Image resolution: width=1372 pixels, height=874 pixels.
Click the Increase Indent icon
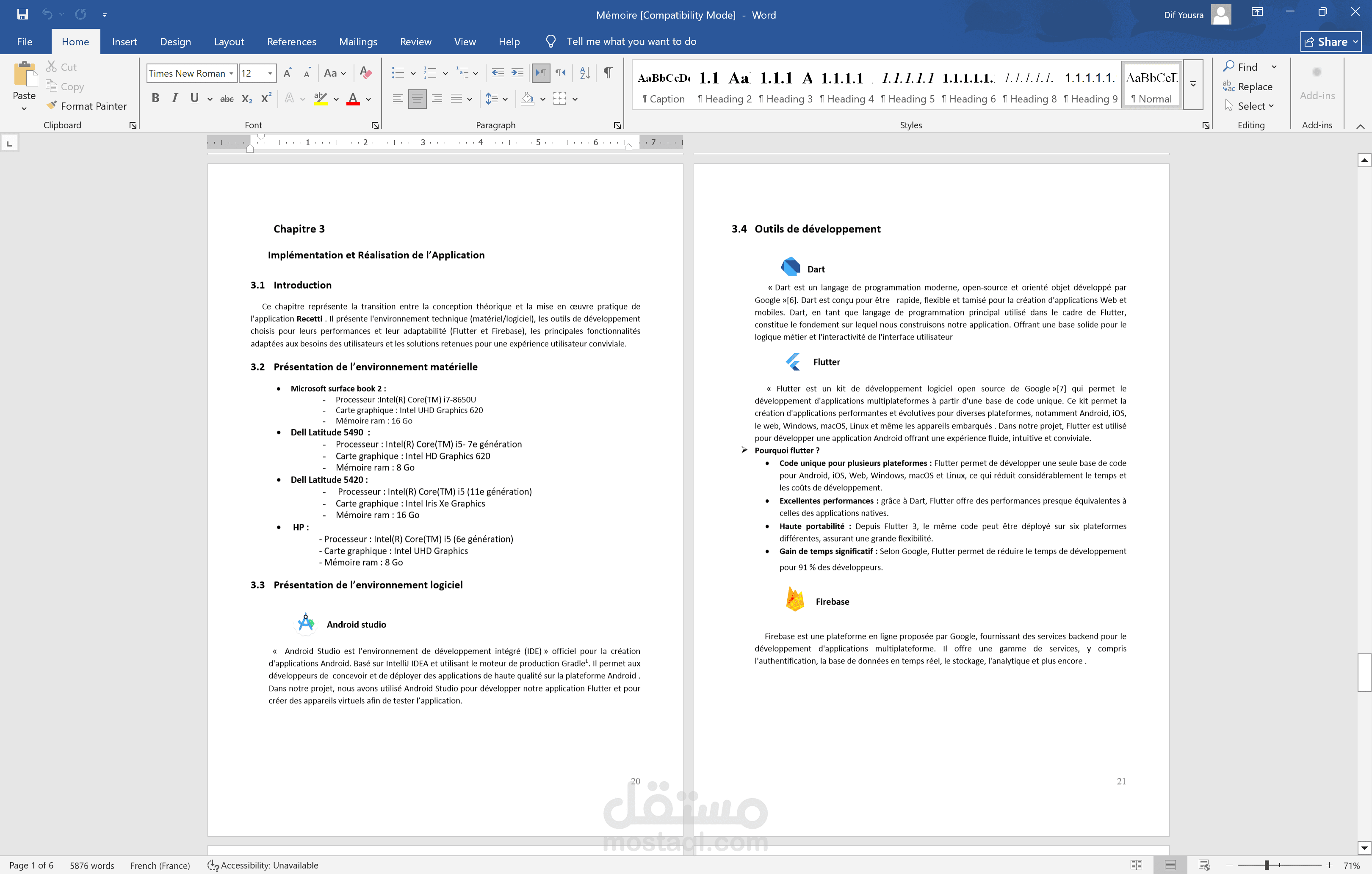517,73
